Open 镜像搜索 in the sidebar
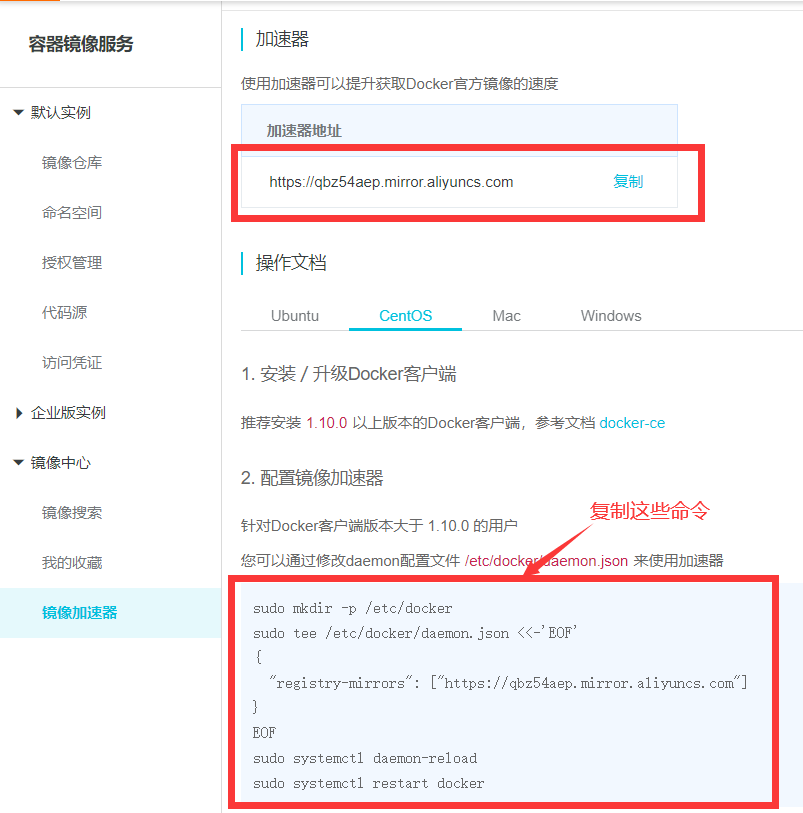This screenshot has height=813, width=803. tap(72, 513)
